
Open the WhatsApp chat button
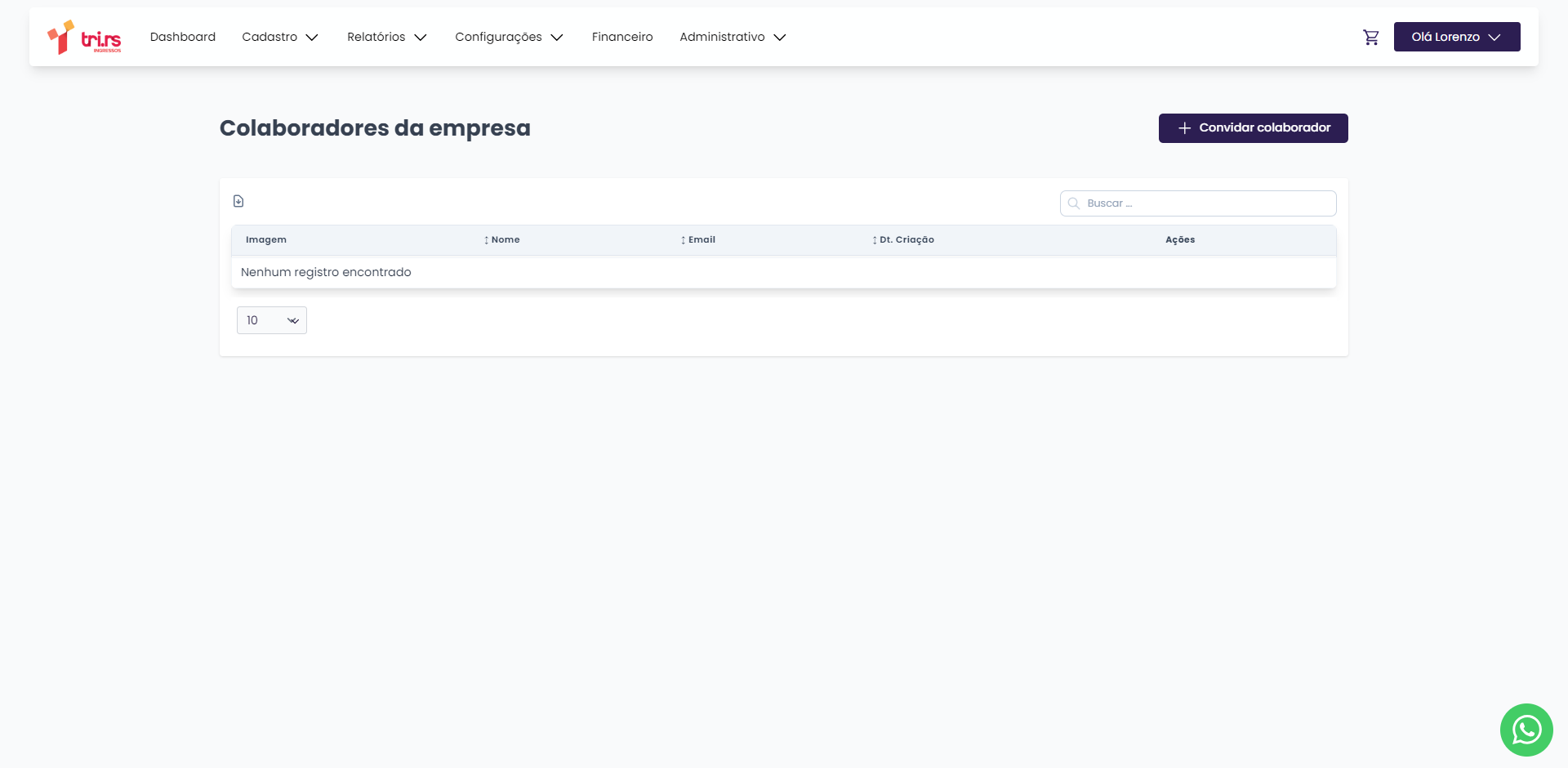tap(1526, 730)
